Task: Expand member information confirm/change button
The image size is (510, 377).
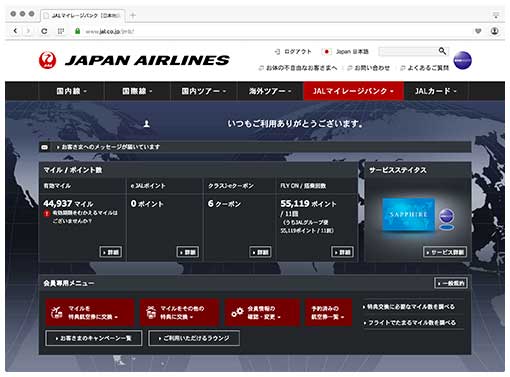Action: (x=262, y=312)
